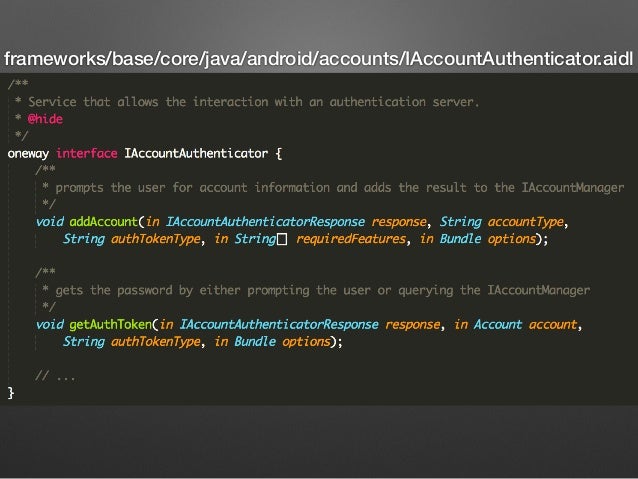This screenshot has height=479, width=638.
Task: Click the green 'addAccount' method name
Action: [103, 222]
